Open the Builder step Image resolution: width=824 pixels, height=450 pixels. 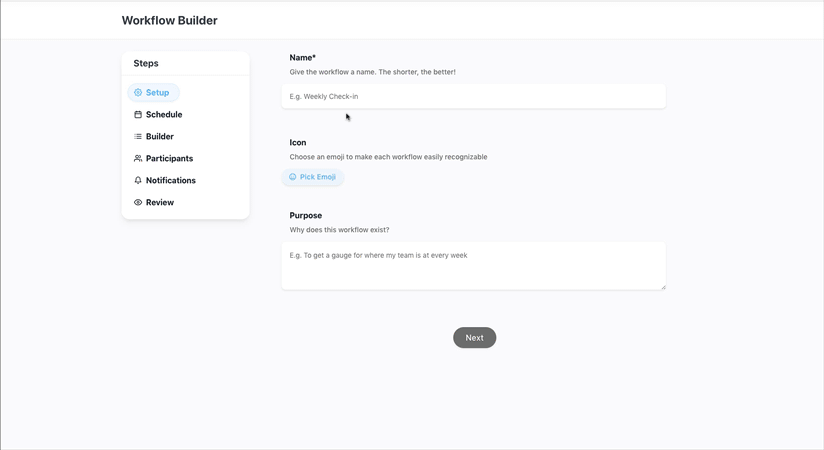(x=154, y=137)
